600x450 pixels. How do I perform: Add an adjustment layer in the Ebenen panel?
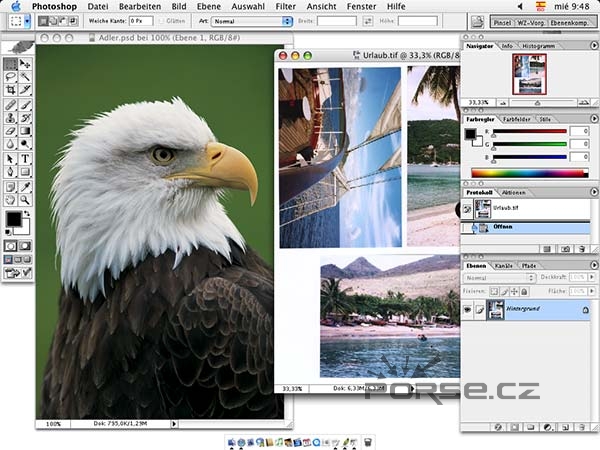(548, 427)
